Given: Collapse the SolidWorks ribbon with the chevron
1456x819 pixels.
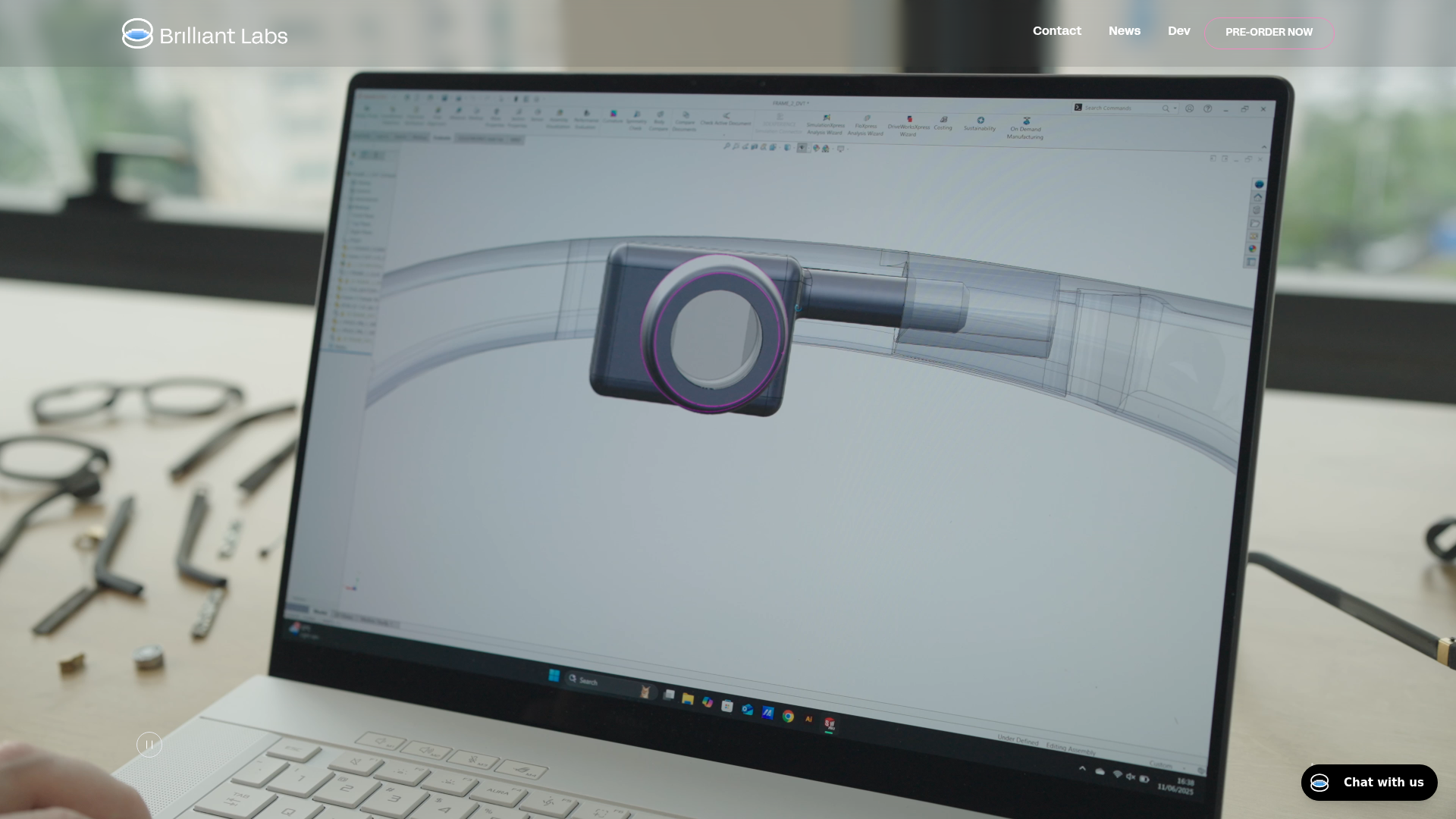Looking at the screenshot, I should pos(1263,147).
